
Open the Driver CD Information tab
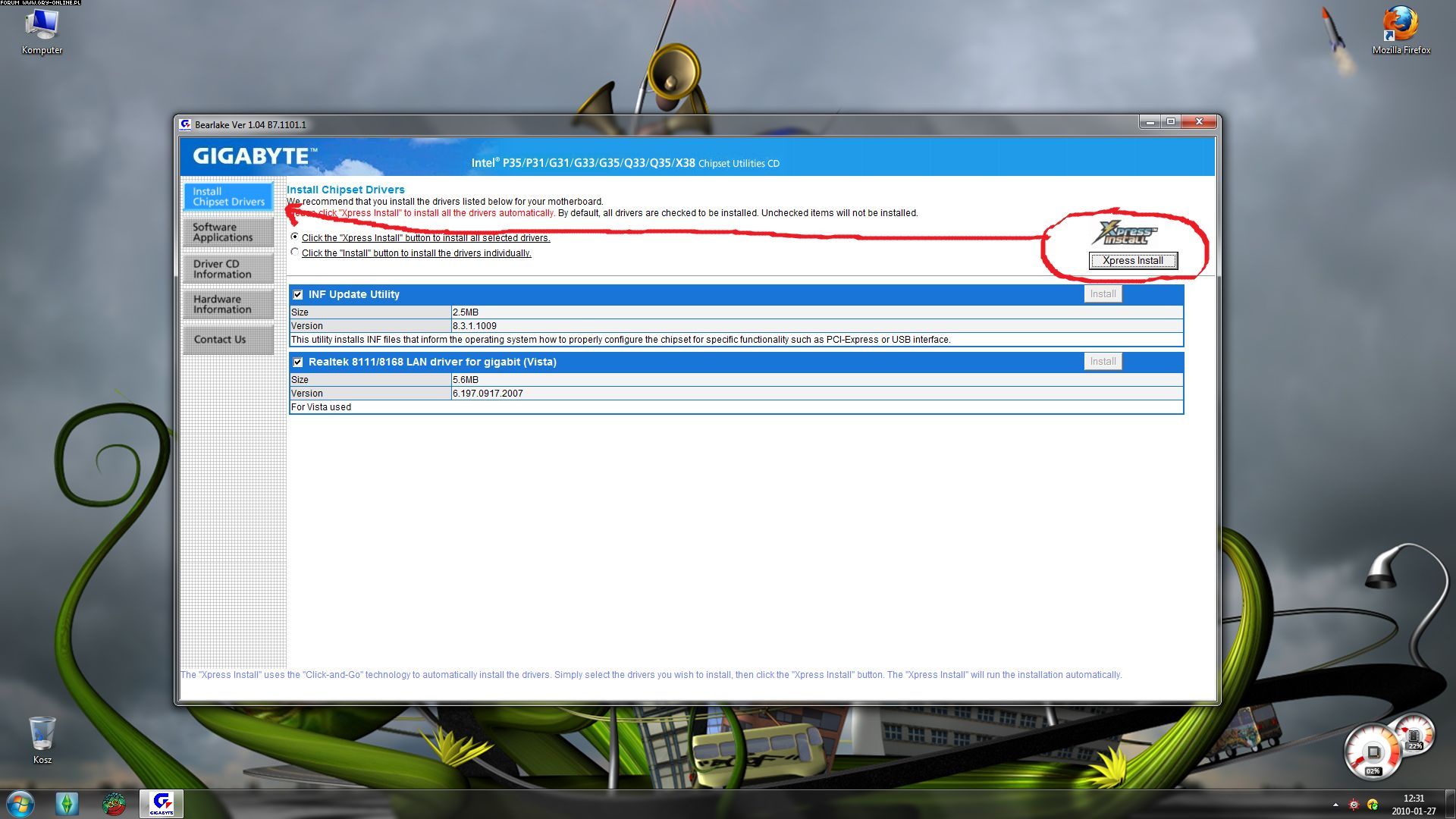point(228,268)
